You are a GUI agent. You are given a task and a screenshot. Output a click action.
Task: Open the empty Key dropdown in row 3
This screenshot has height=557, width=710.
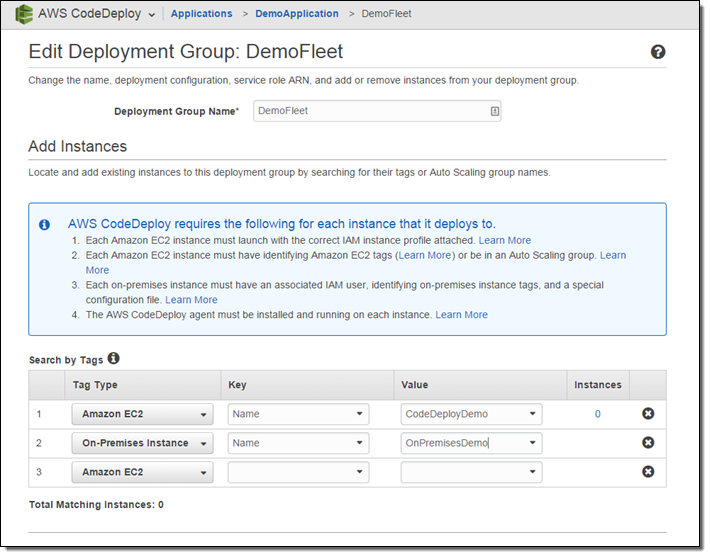point(298,472)
